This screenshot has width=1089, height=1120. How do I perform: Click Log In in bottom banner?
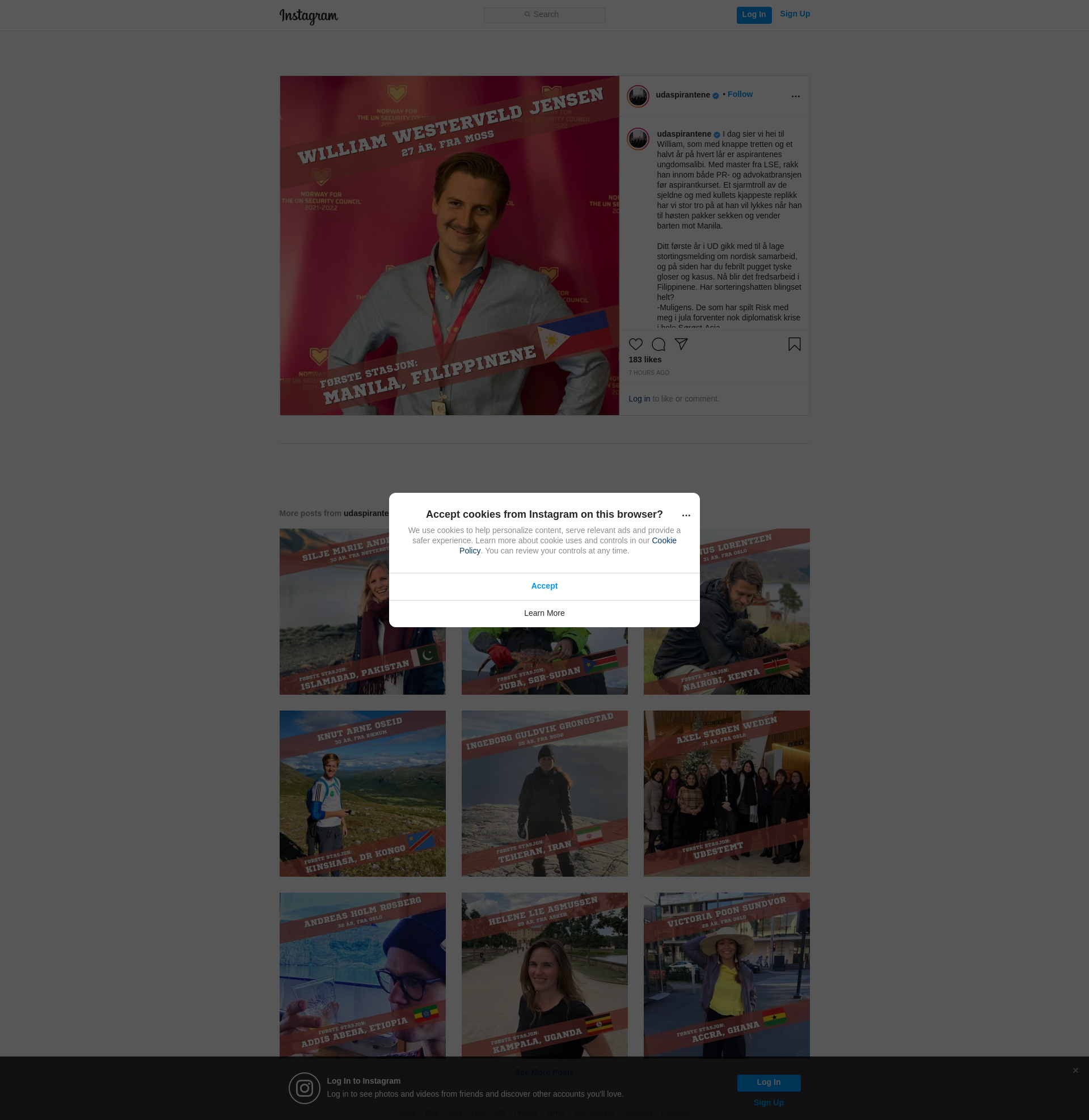tap(768, 1082)
